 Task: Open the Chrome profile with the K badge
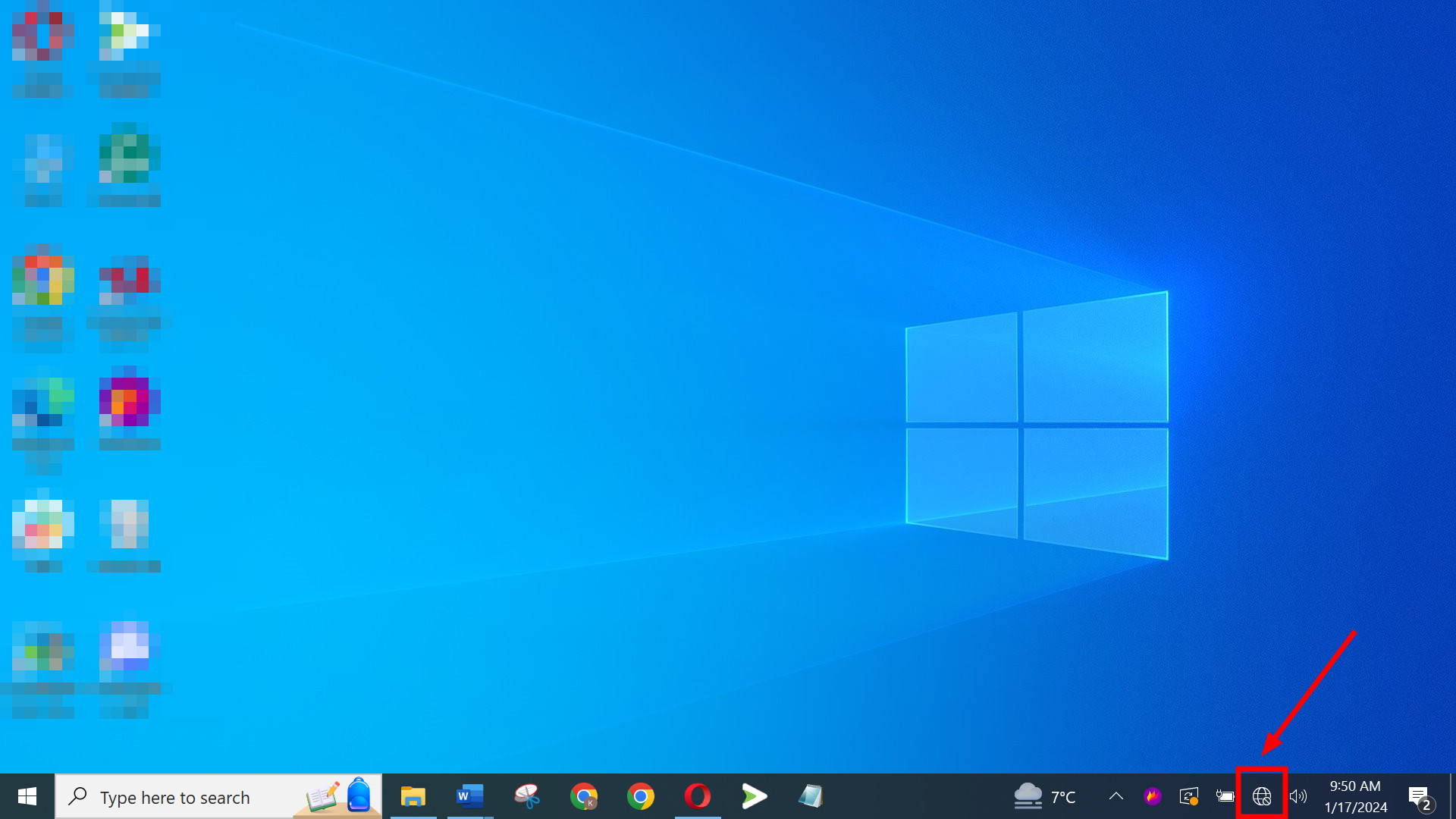[584, 797]
